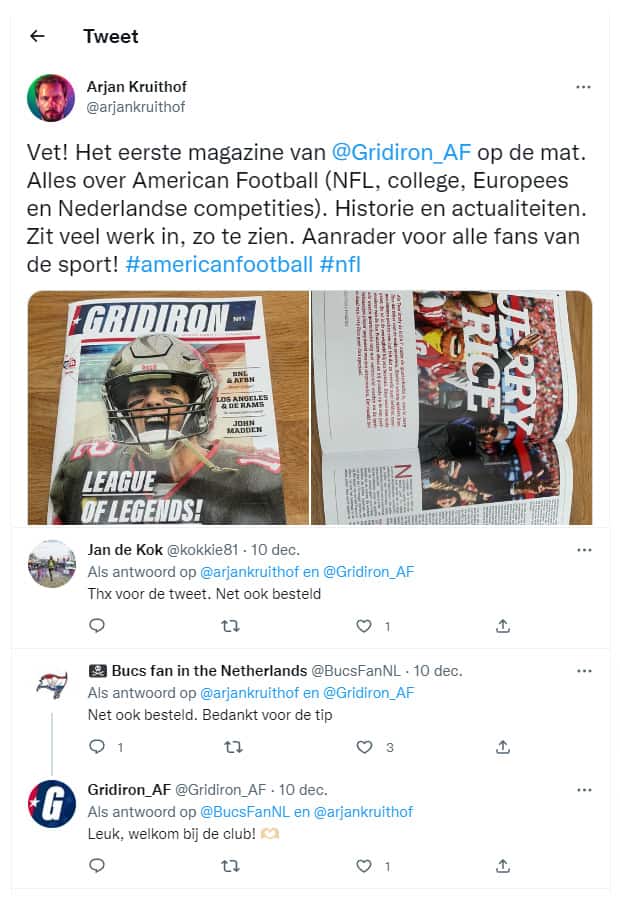Reply to the Gridiron_AF tweet

97,865
